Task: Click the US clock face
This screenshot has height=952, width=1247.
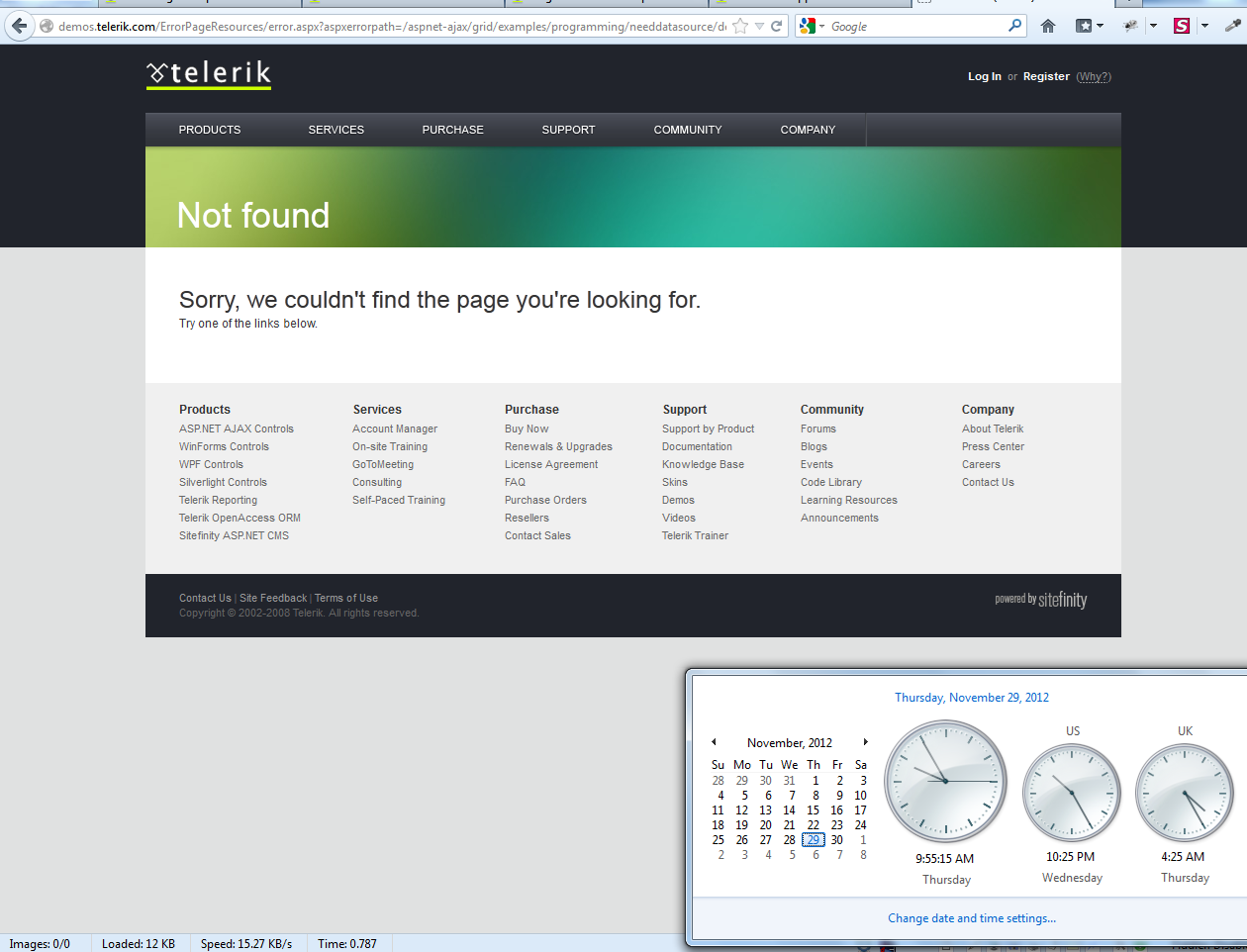Action: click(x=1072, y=794)
